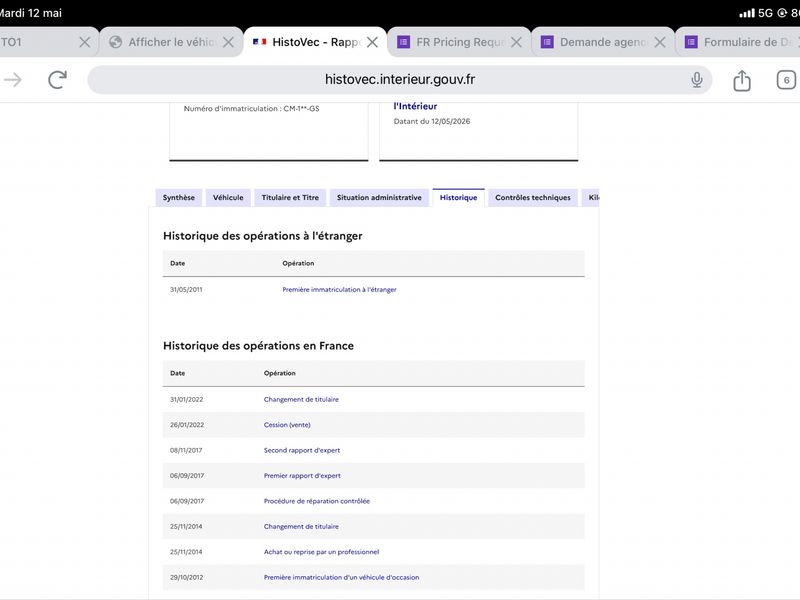
Task: Click Première immatriculation d'un véhicule d'occasion
Action: pos(341,578)
